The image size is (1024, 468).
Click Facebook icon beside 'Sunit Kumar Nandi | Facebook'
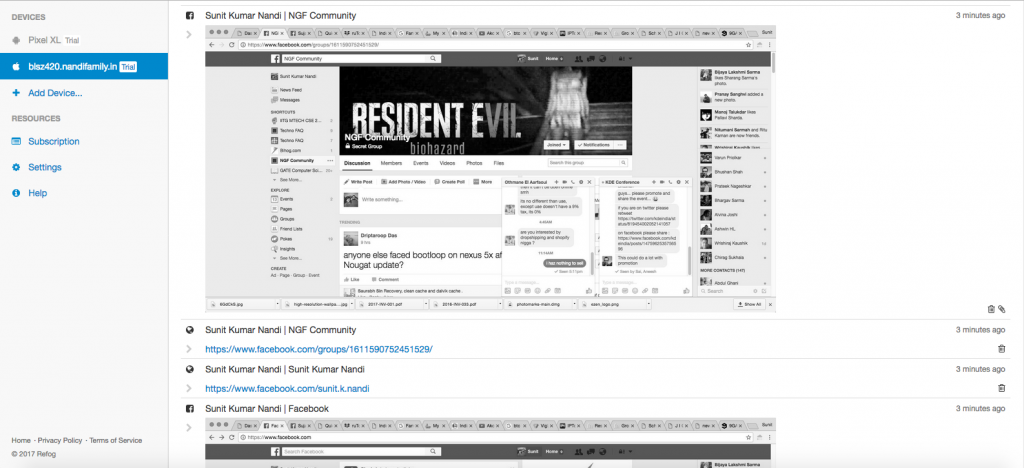tap(190, 409)
